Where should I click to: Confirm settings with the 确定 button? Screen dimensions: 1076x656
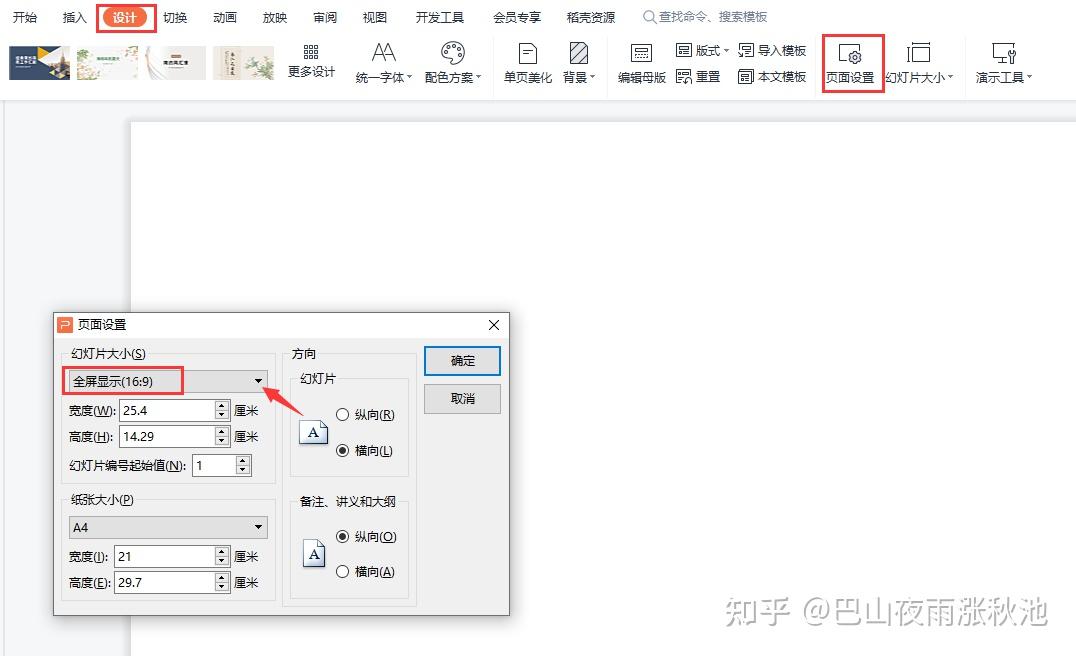point(461,361)
